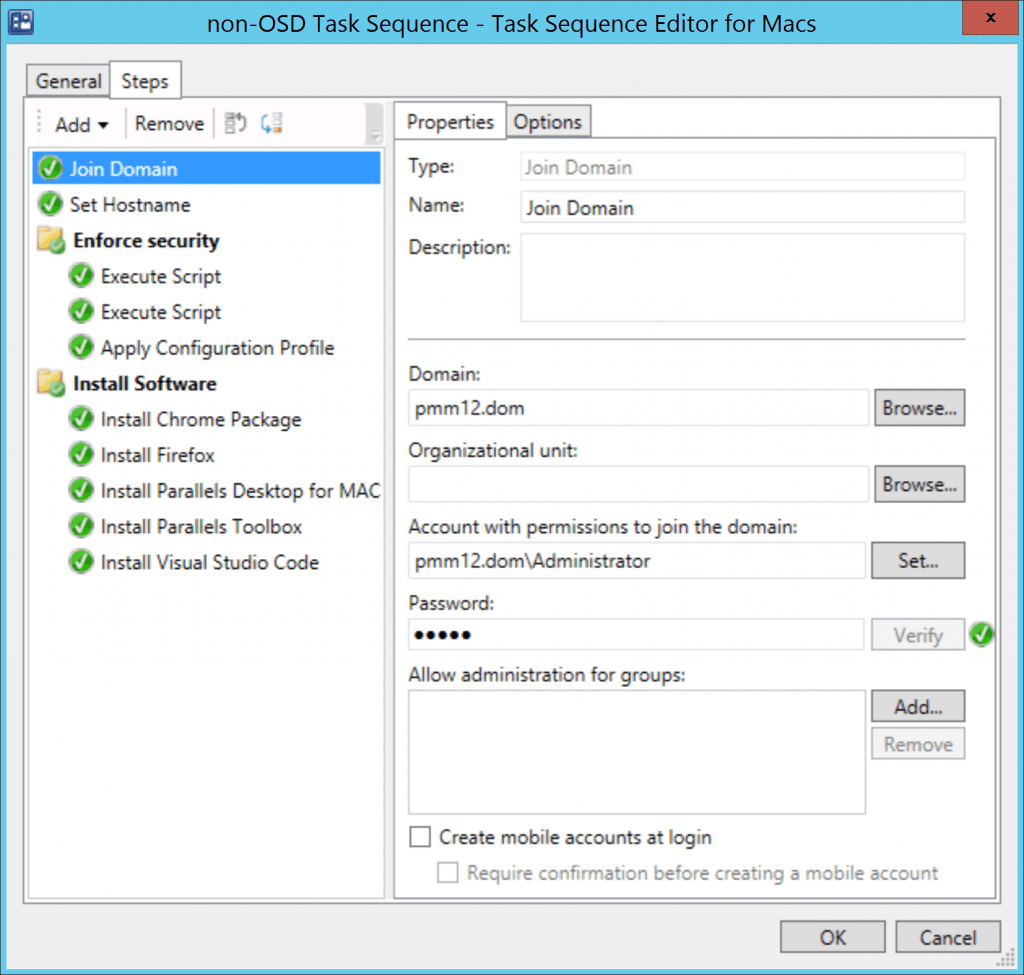Select the Install Software group
The width and height of the screenshot is (1024, 975).
[x=144, y=383]
